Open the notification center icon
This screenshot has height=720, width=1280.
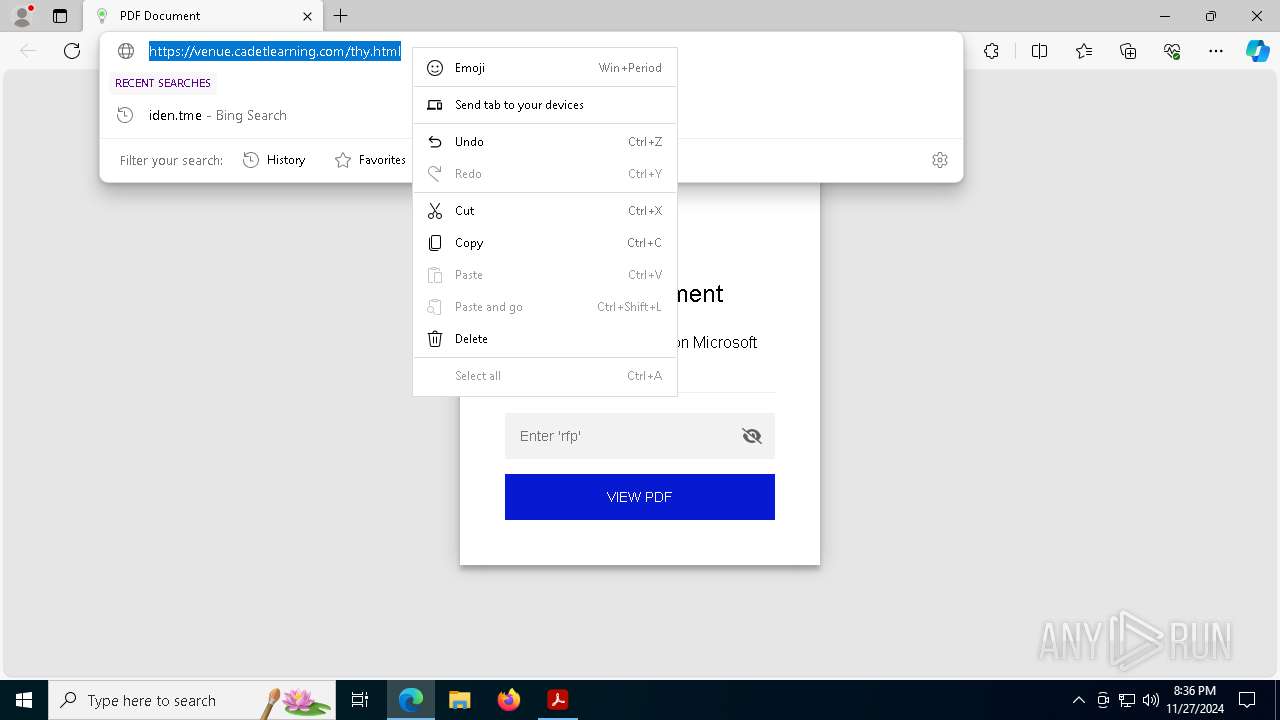click(1247, 700)
